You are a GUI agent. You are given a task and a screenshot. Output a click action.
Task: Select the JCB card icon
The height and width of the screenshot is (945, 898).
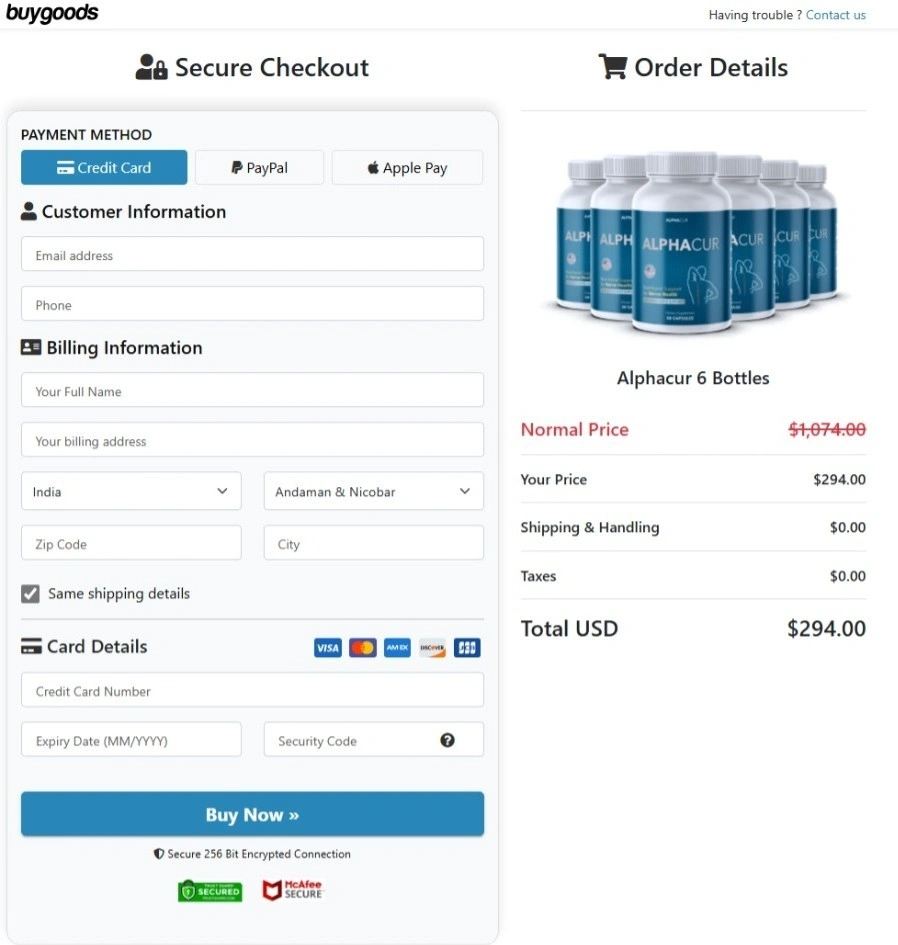pos(467,648)
